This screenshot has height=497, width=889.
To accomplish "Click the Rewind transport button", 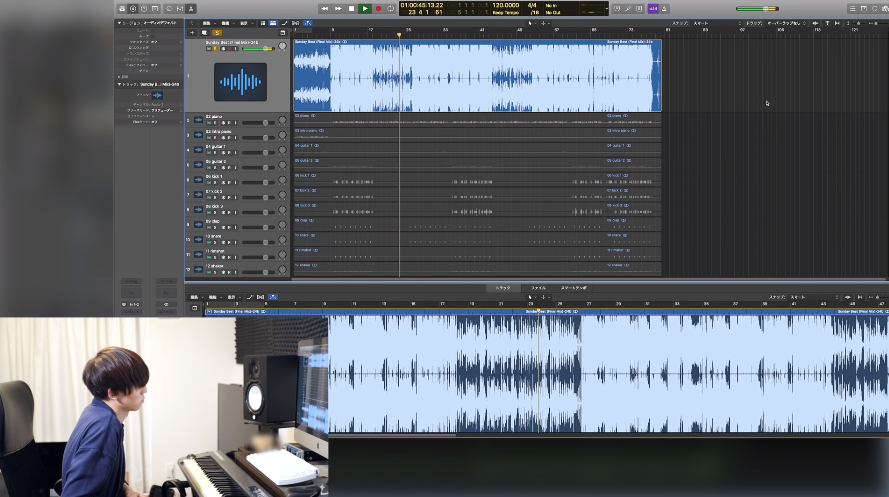I will pyautogui.click(x=324, y=8).
